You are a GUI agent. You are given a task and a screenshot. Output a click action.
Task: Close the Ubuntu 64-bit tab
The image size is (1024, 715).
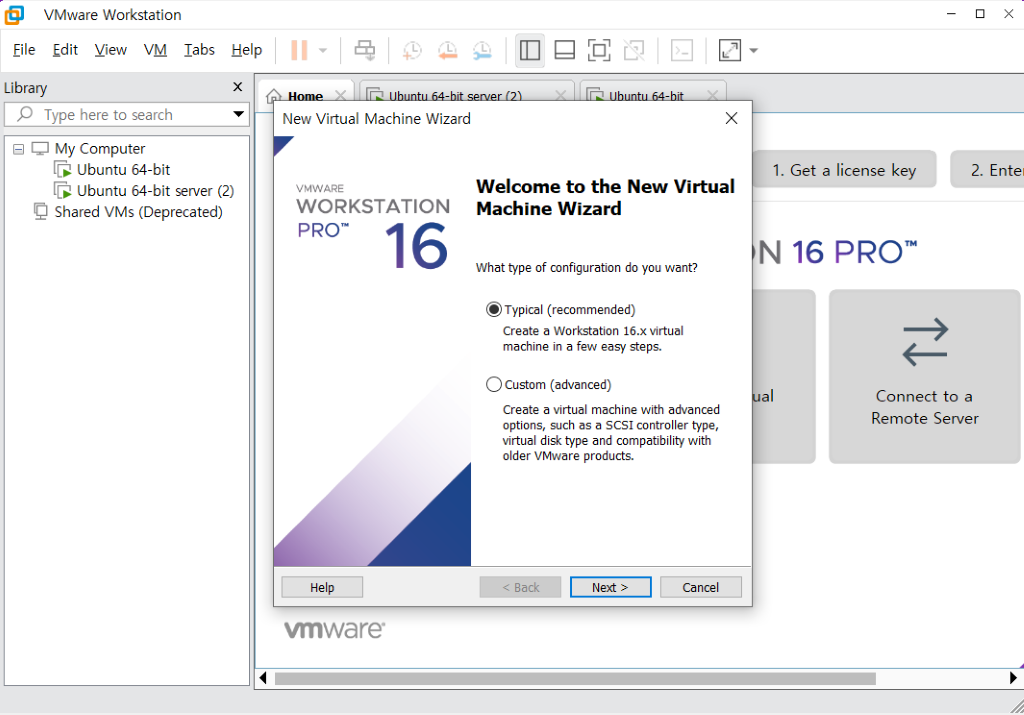[x=712, y=95]
